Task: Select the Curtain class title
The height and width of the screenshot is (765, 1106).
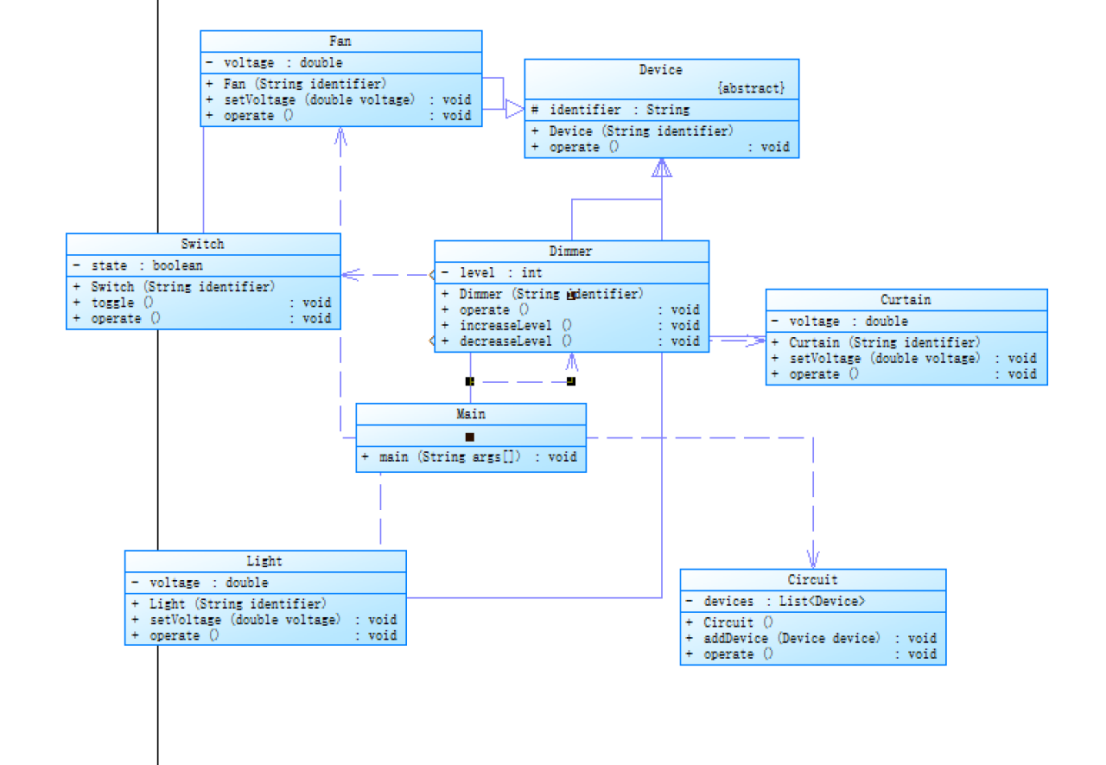Action: [906, 300]
